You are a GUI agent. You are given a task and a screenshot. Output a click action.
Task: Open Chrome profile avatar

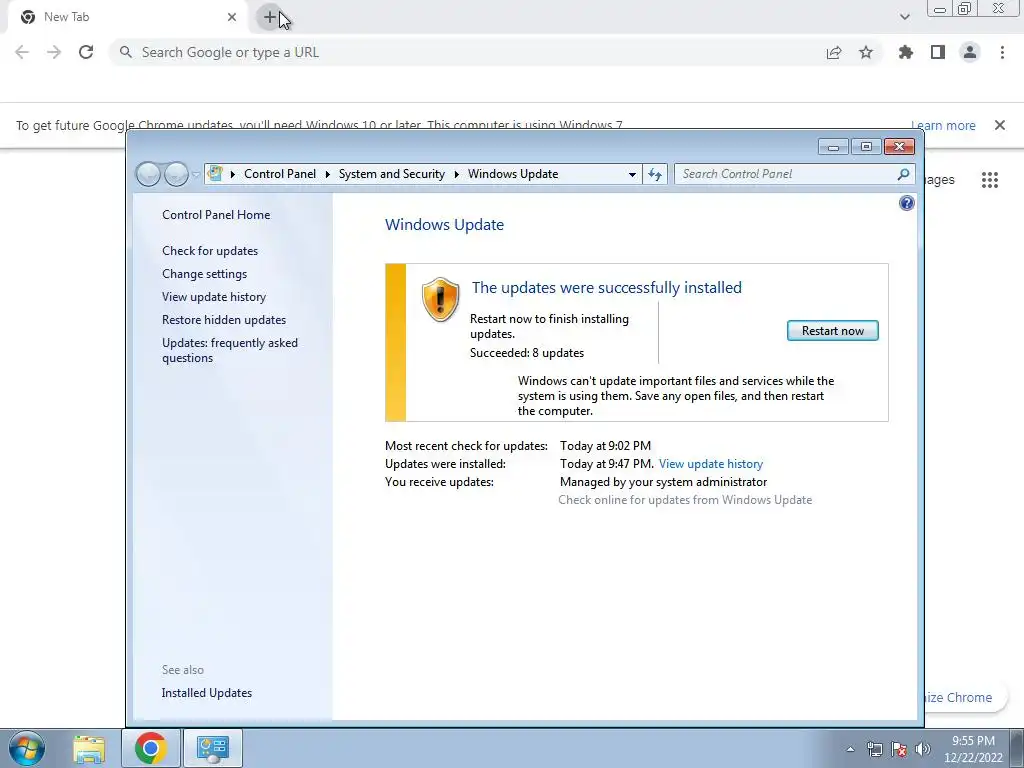(970, 52)
